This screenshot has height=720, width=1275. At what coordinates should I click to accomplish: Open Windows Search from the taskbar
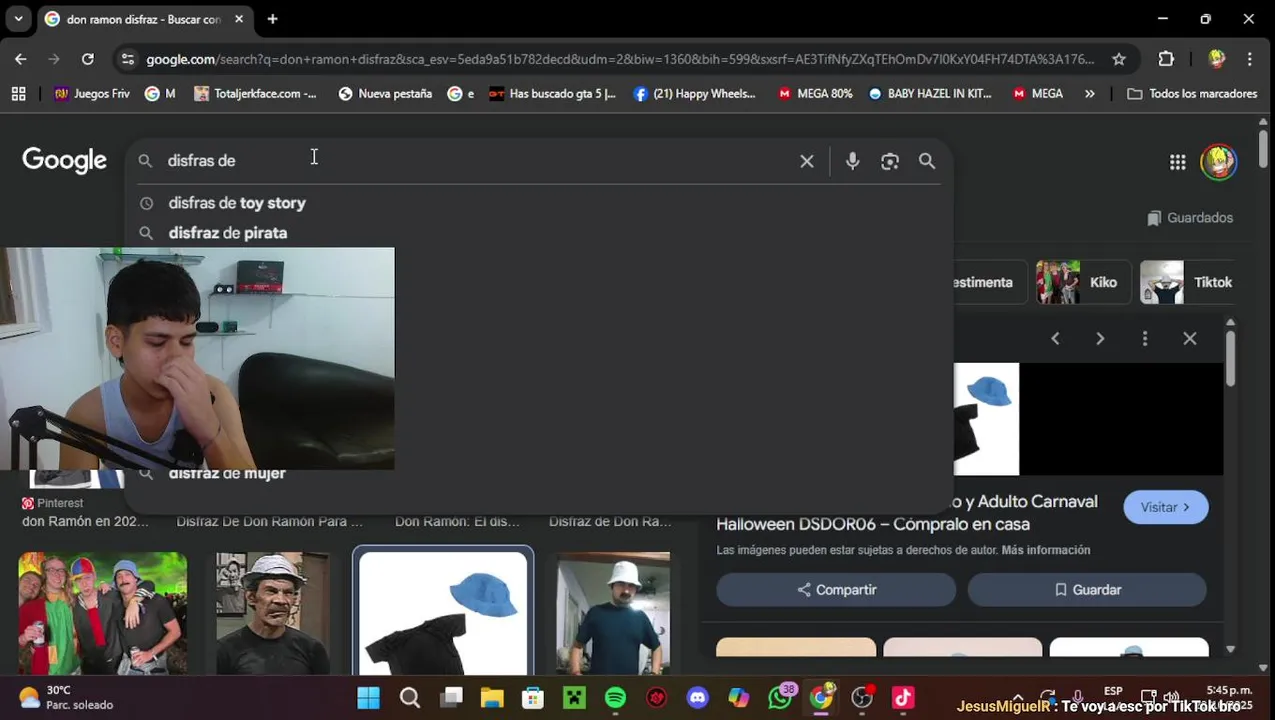pos(410,697)
